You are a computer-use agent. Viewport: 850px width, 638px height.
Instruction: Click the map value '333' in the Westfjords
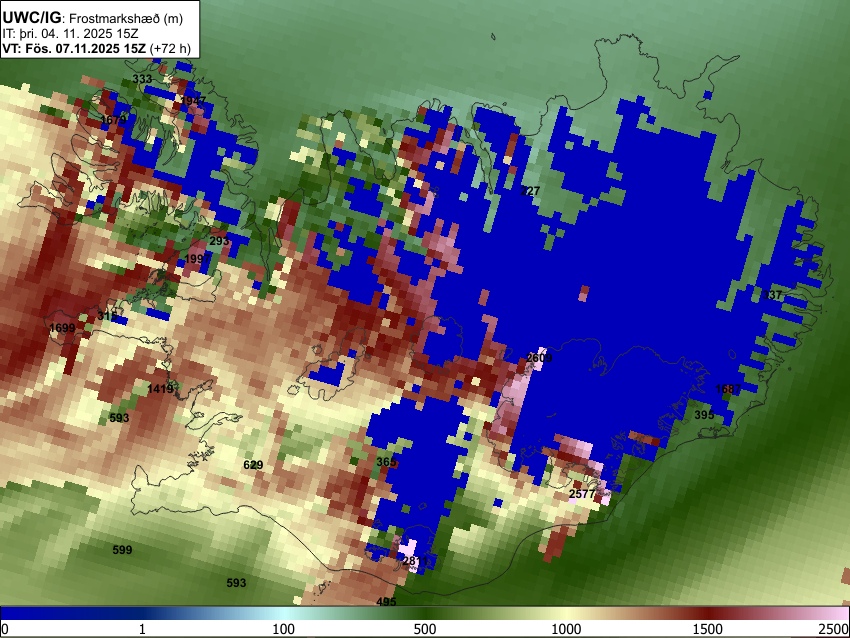pos(142,79)
